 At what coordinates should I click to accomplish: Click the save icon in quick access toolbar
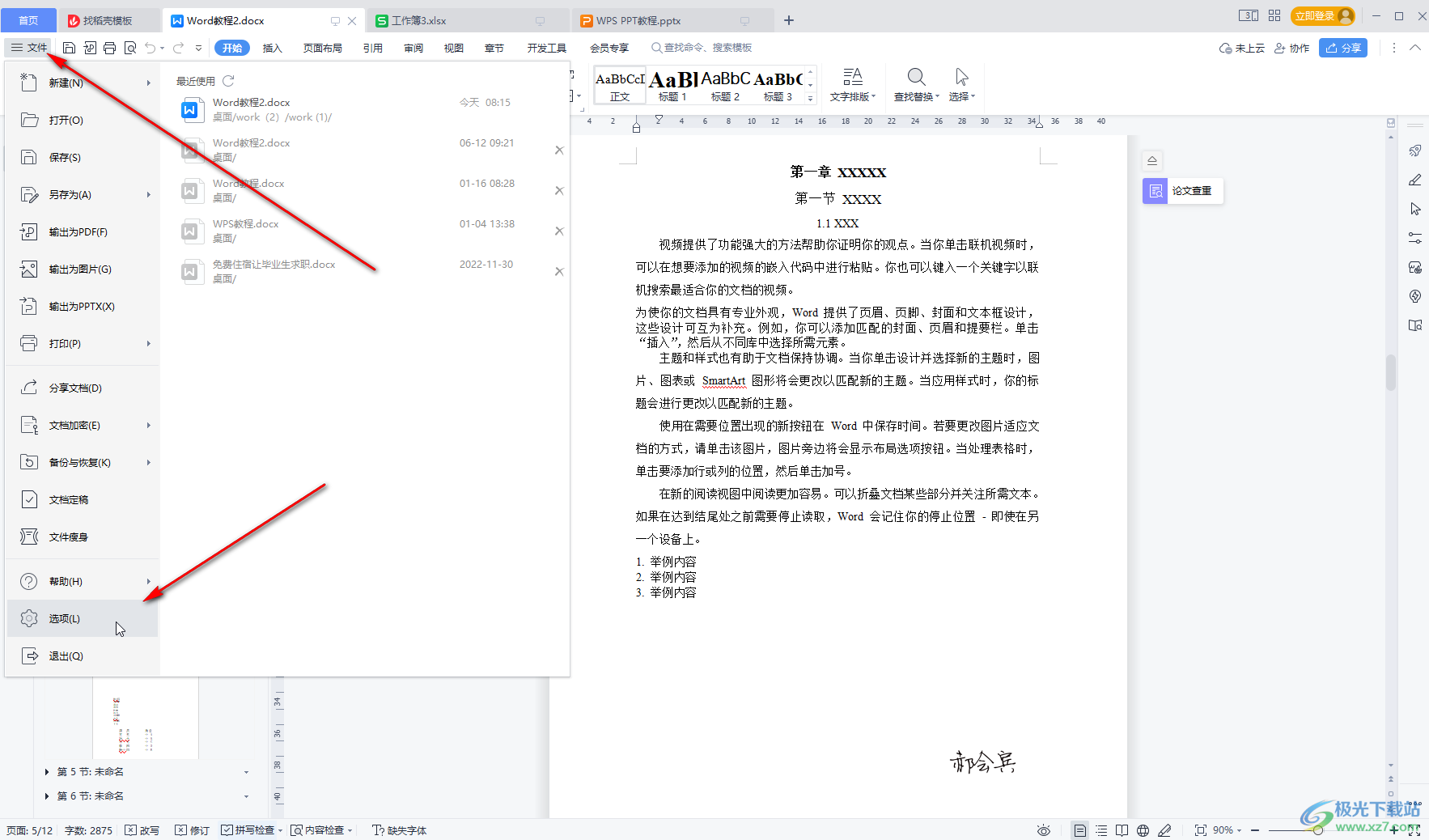tap(70, 49)
